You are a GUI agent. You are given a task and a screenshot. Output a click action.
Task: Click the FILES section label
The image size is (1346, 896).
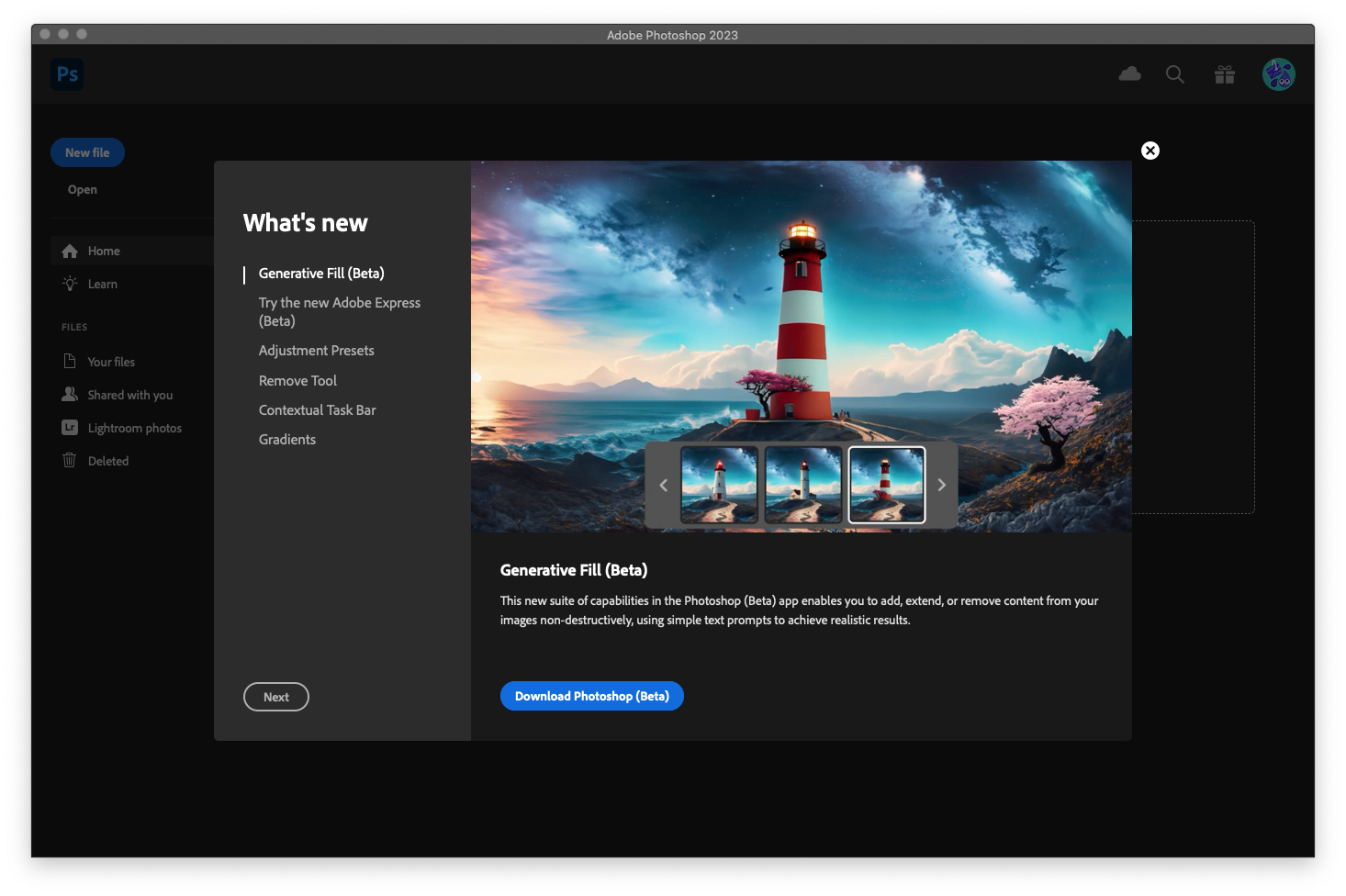(x=74, y=327)
